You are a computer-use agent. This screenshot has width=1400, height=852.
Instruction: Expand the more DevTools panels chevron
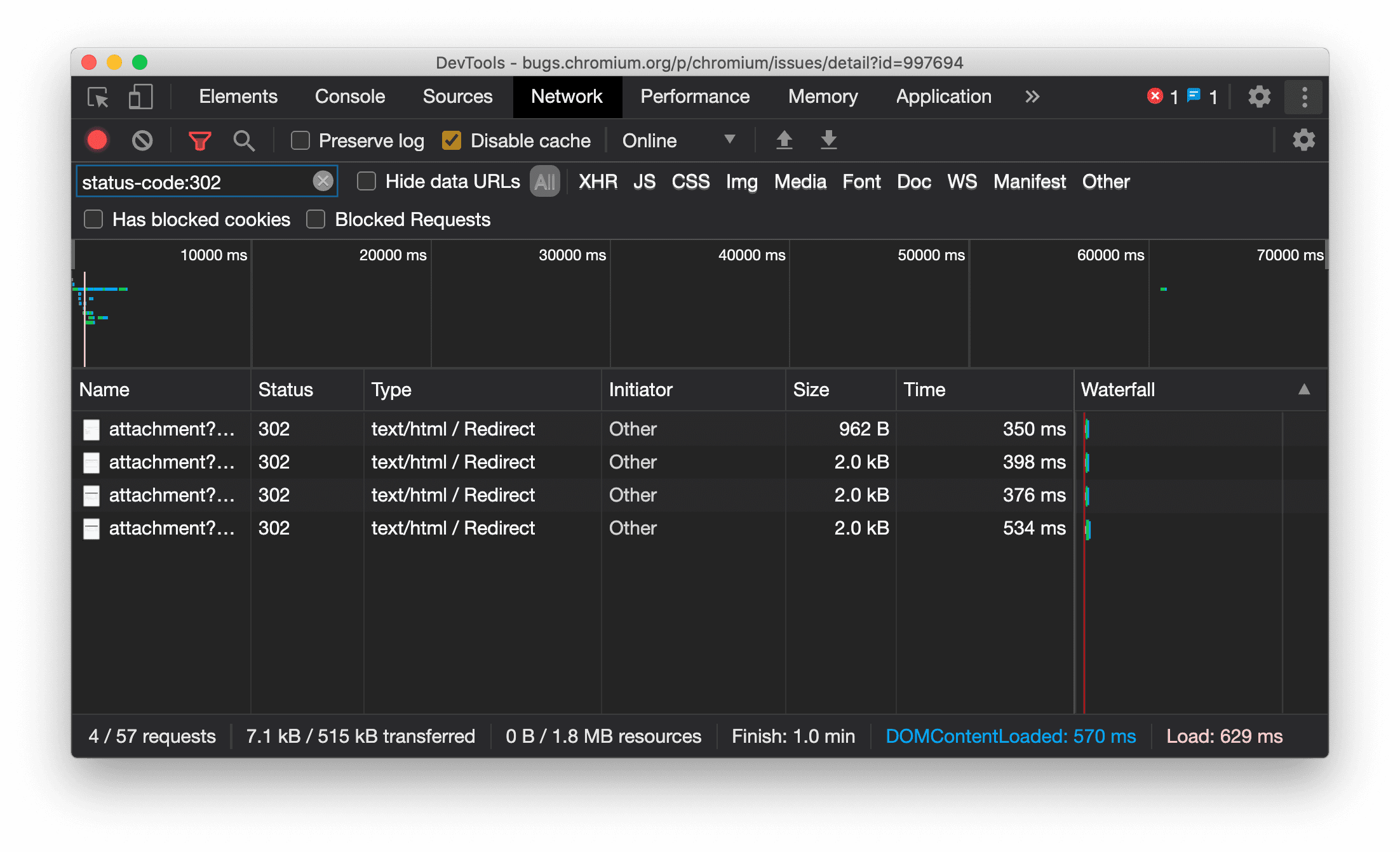coord(1030,97)
